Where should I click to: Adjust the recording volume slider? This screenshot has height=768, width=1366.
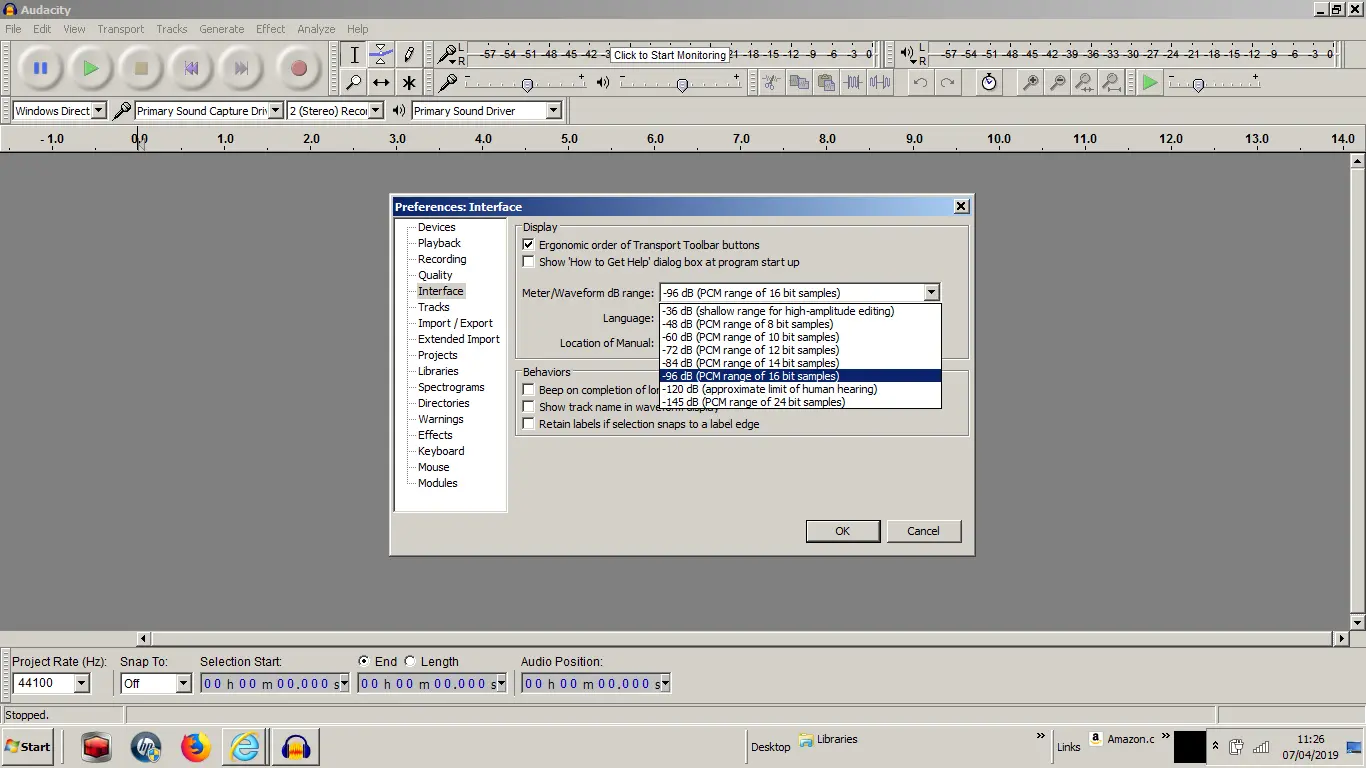pos(527,85)
